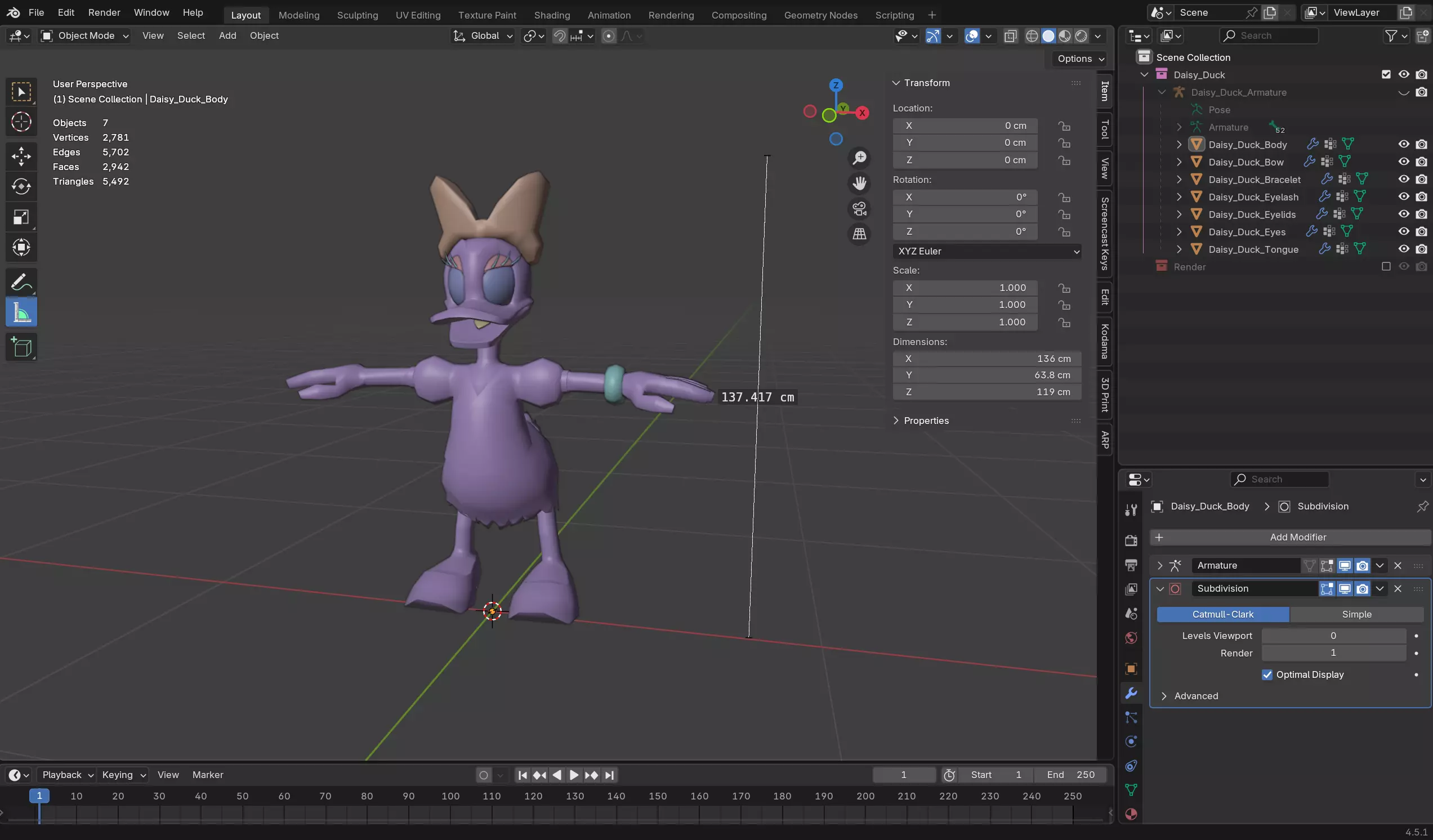Hide Daisy_Duck_Bow in the outliner
1433x840 pixels.
(x=1403, y=162)
